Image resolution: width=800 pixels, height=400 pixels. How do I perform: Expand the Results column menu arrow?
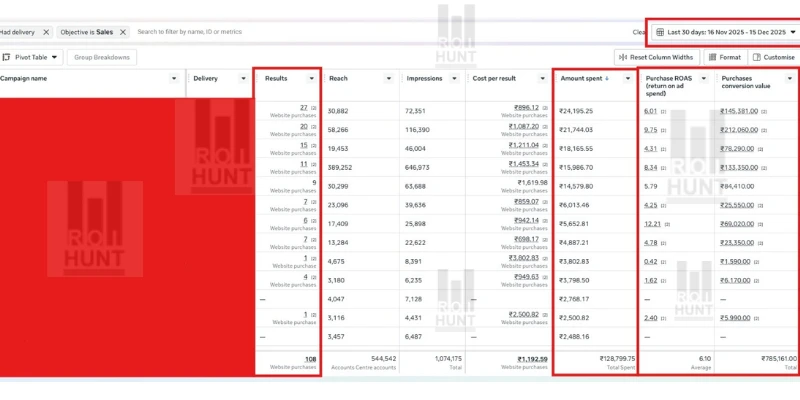coord(311,79)
